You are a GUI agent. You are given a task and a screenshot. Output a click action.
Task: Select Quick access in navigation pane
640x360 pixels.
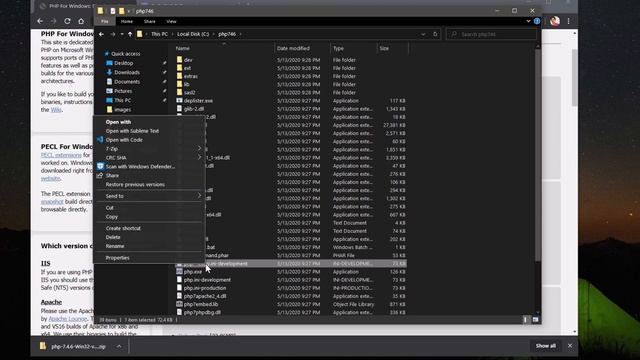(x=125, y=54)
